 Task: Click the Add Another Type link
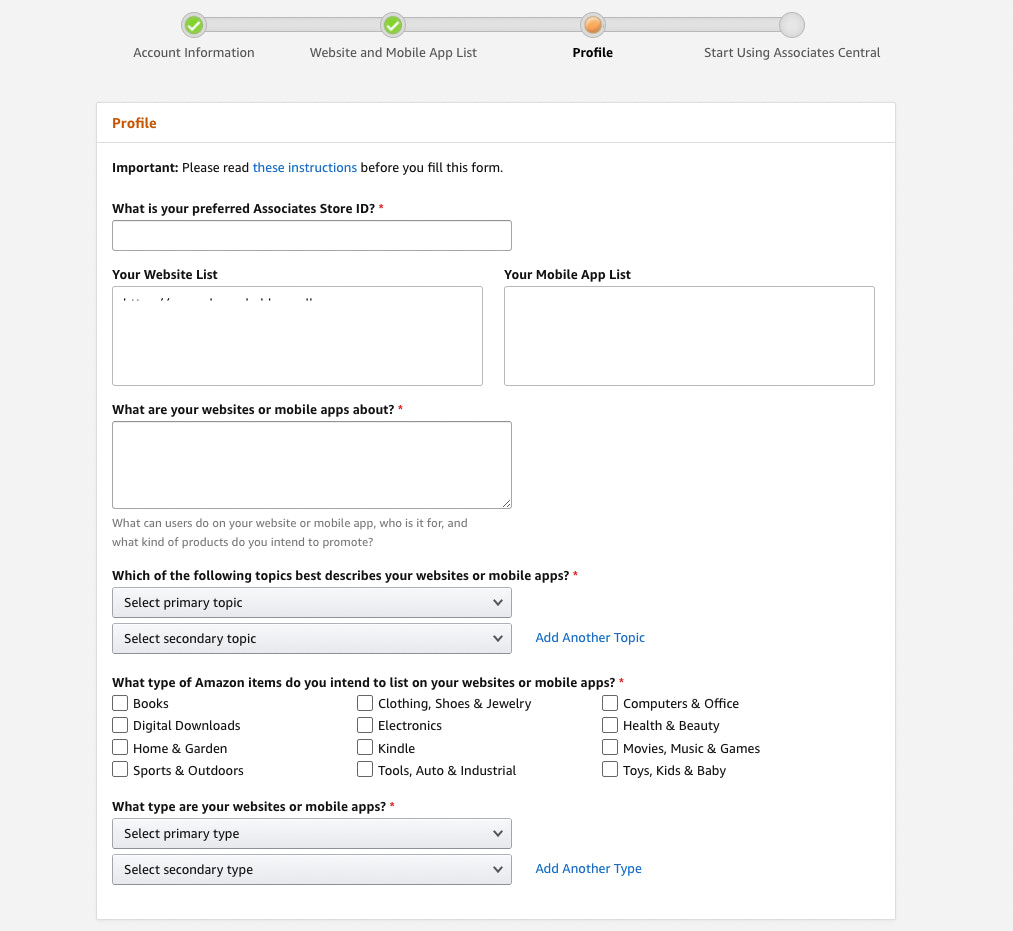click(x=588, y=868)
